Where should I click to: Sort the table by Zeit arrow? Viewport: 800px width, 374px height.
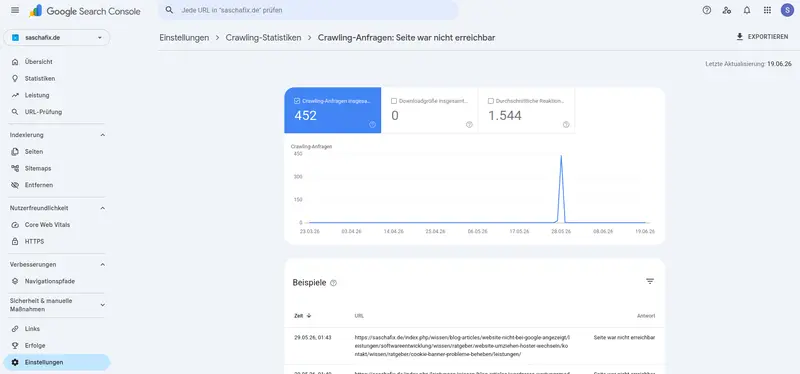[309, 316]
